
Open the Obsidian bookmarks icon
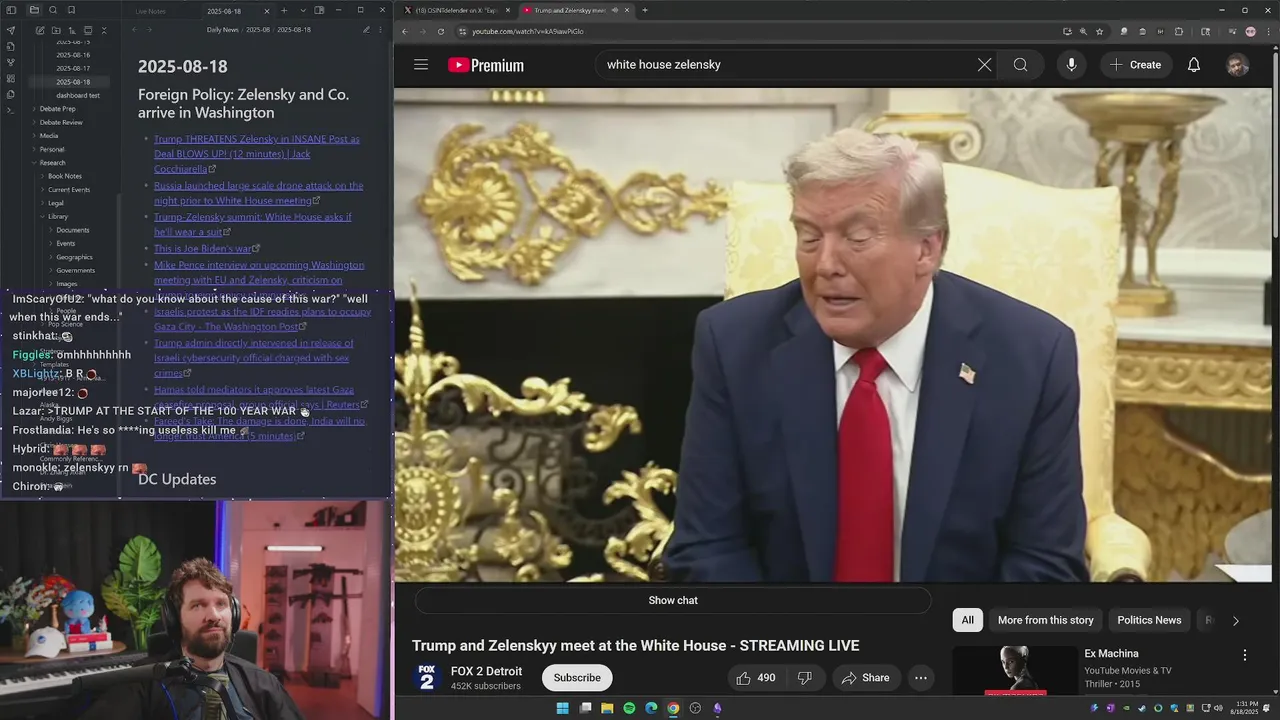click(71, 10)
